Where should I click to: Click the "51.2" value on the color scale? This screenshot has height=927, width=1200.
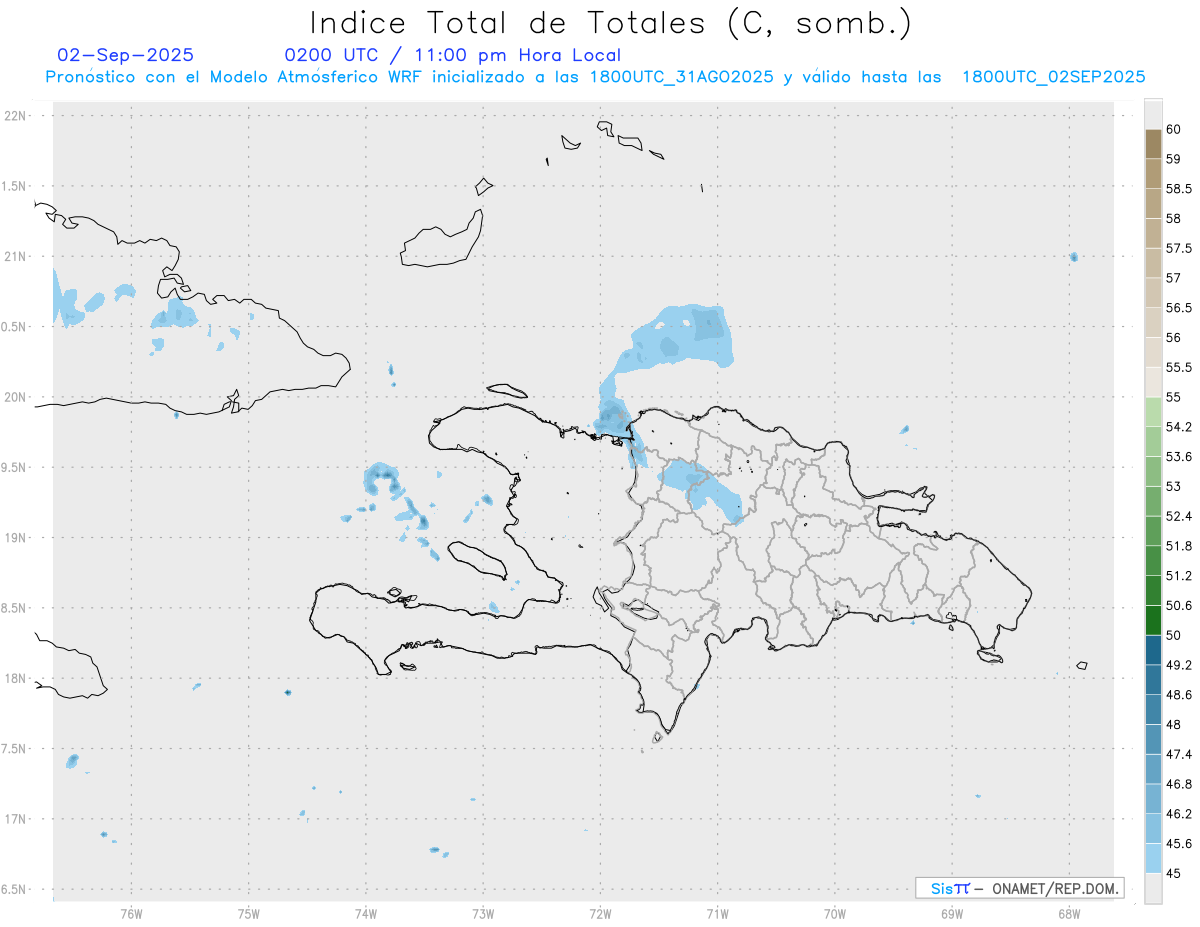(x=1179, y=576)
